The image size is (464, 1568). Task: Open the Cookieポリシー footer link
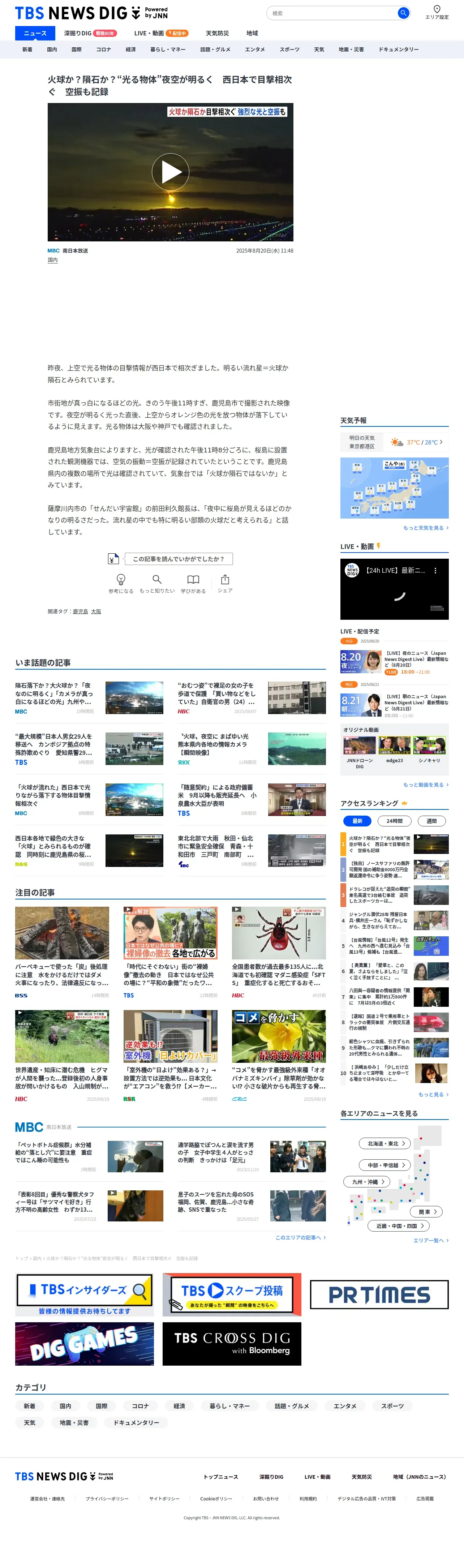(x=216, y=1499)
